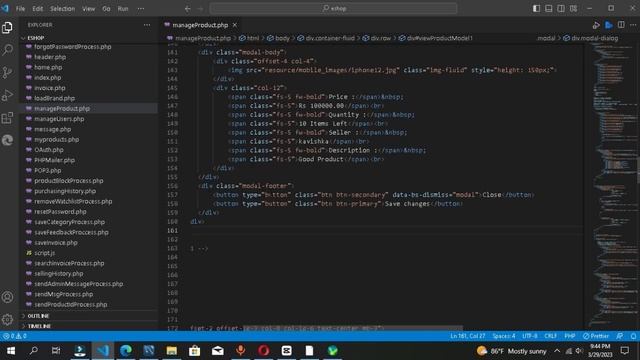Click the body breadcrumb item

[278, 38]
